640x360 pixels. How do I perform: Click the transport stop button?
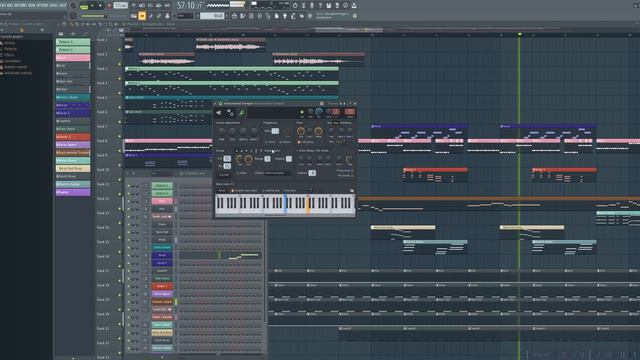pos(100,5)
